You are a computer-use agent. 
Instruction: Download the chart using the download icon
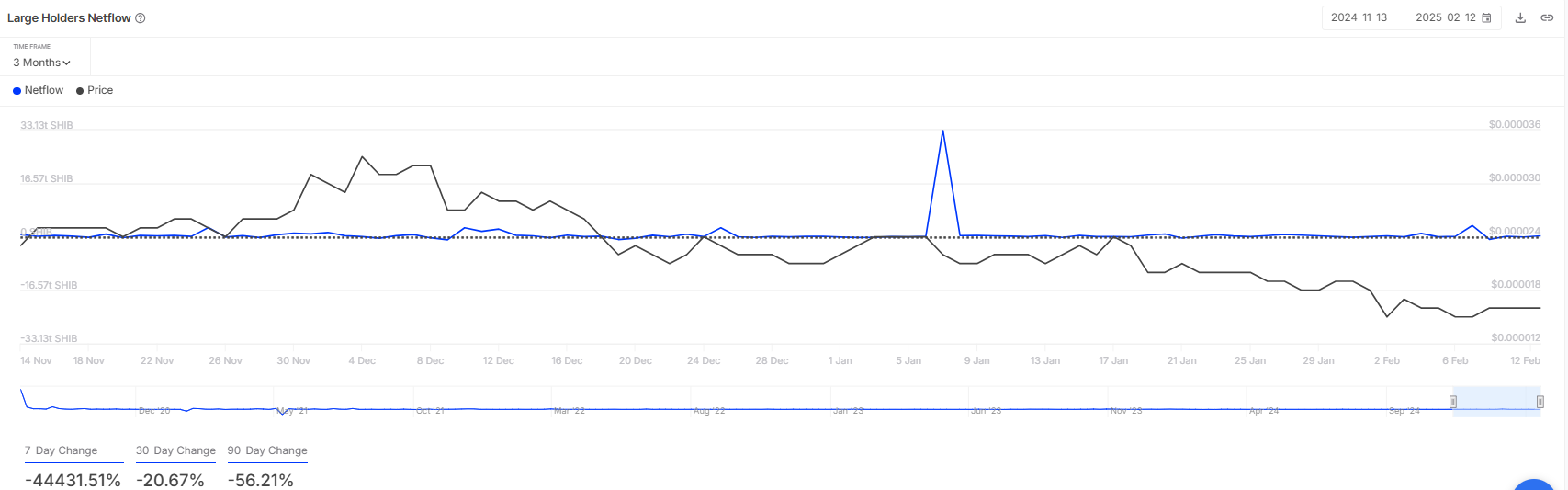tap(1520, 18)
